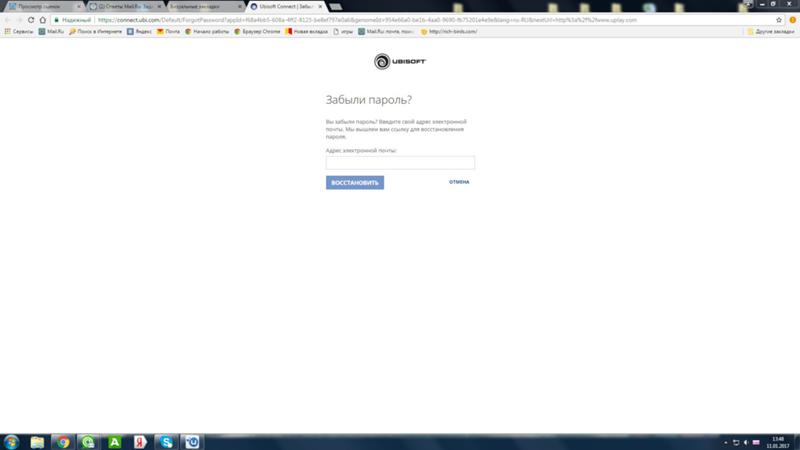Open the Поиск в Интернете bookmark
Screen dimensions: 800x450
(95, 32)
